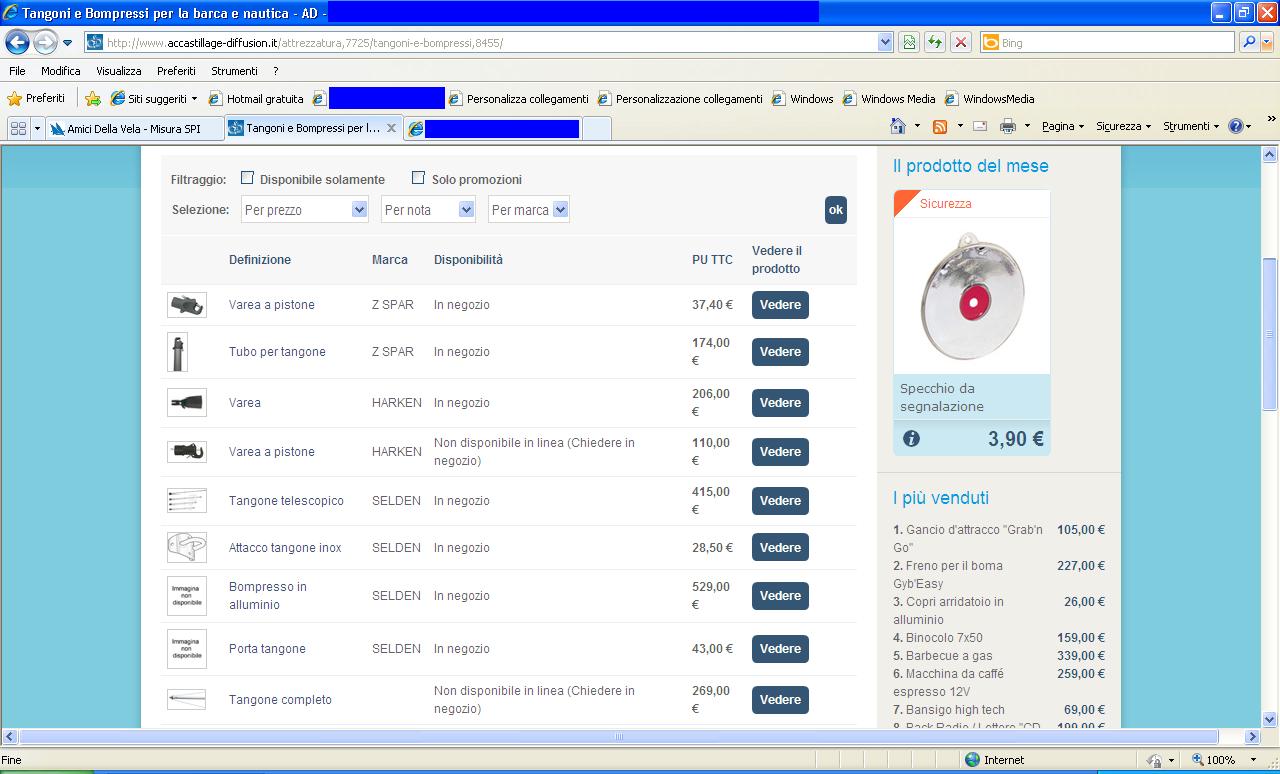Click Vedere for Tangone telescopico
Image resolution: width=1280 pixels, height=774 pixels.
point(780,501)
